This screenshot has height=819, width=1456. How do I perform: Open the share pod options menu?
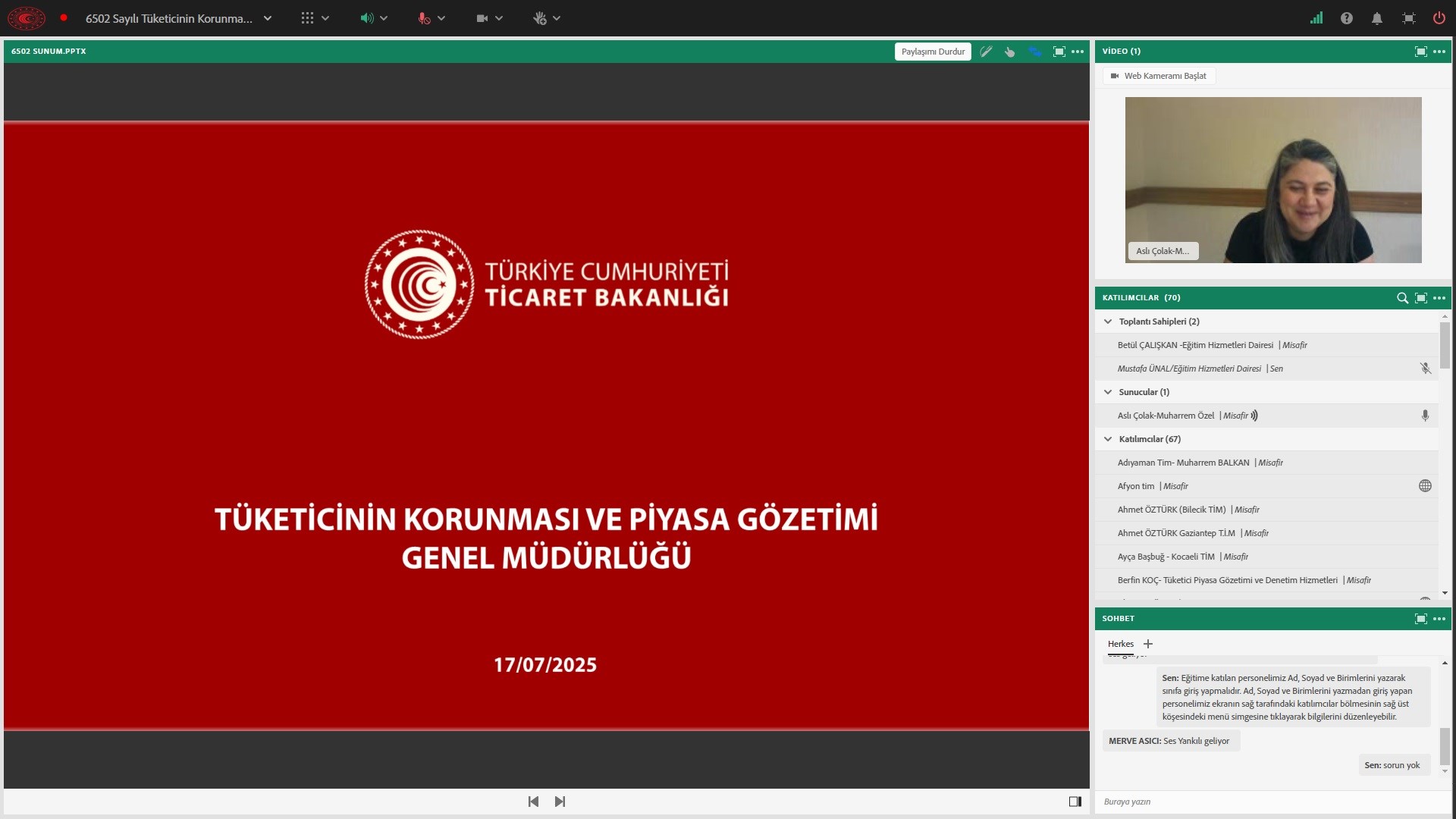click(1078, 52)
